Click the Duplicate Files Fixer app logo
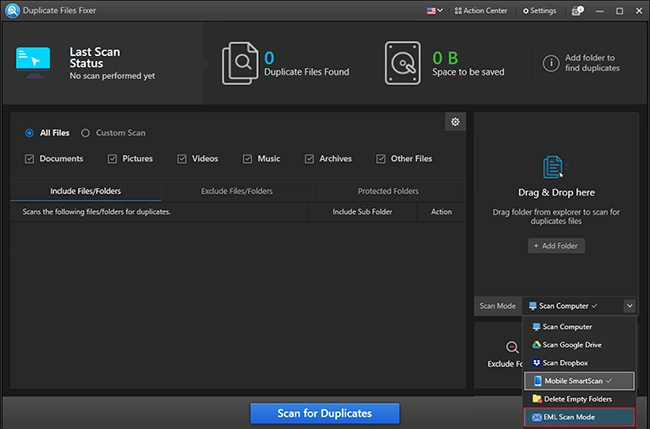Screen dimensions: 650x429 tap(12, 10)
